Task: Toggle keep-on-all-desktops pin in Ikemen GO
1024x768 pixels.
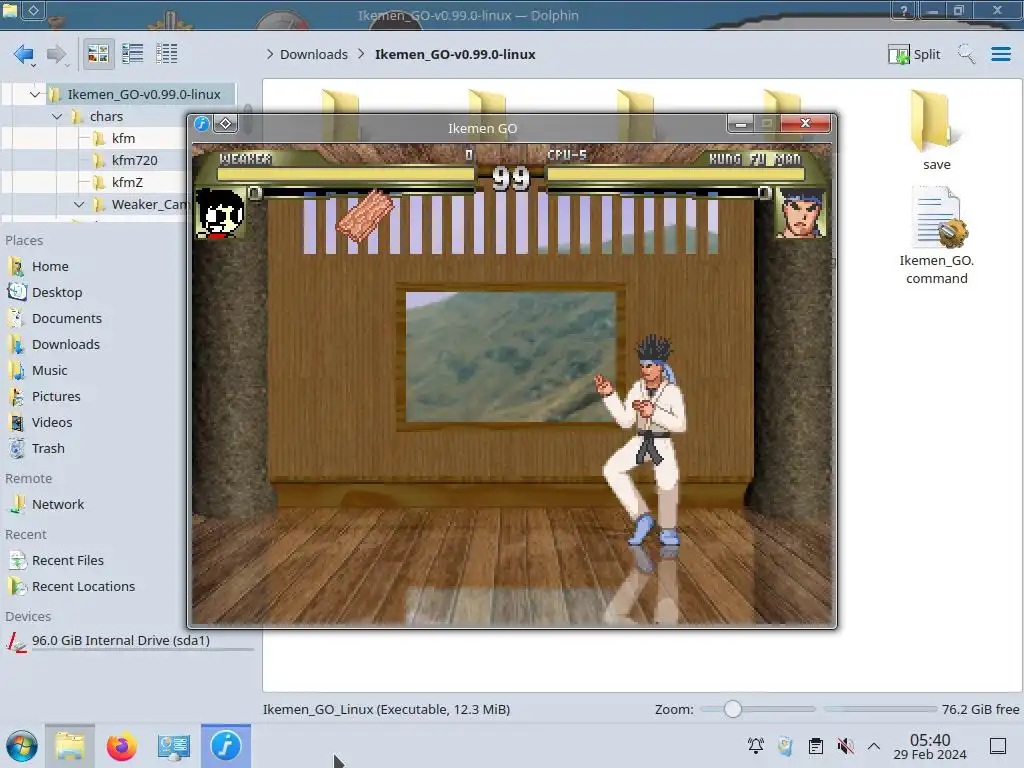Action: coord(225,123)
